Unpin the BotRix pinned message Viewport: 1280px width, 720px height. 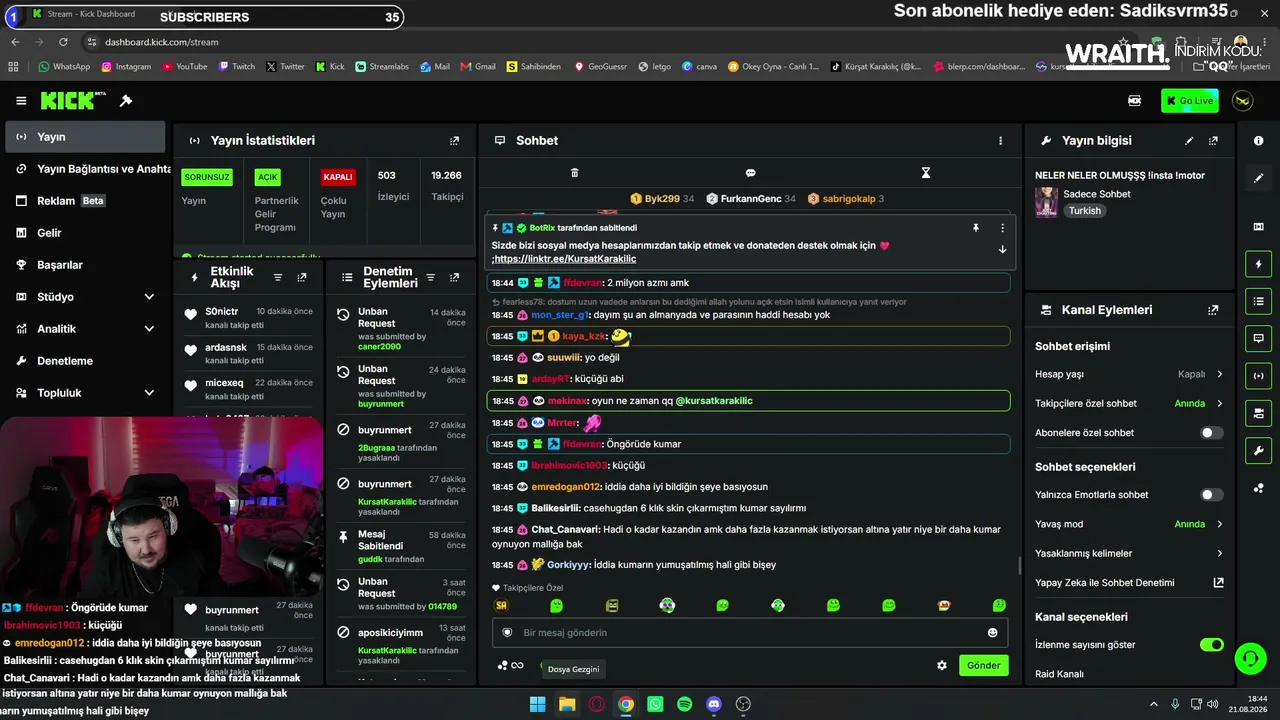pos(976,228)
